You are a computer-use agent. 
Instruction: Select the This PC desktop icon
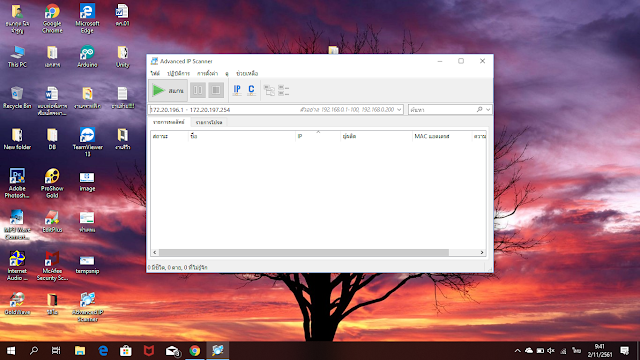[17, 56]
